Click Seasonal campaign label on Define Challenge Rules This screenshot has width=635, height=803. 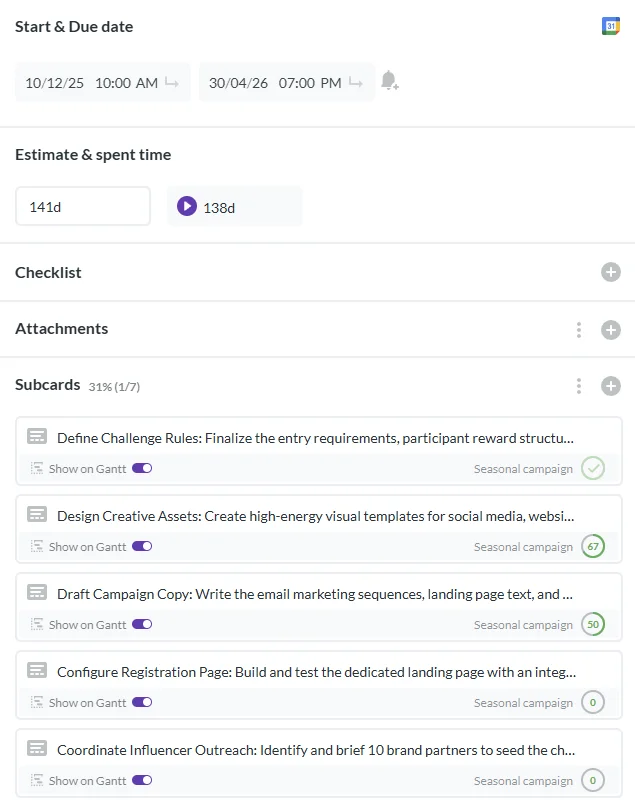click(523, 469)
